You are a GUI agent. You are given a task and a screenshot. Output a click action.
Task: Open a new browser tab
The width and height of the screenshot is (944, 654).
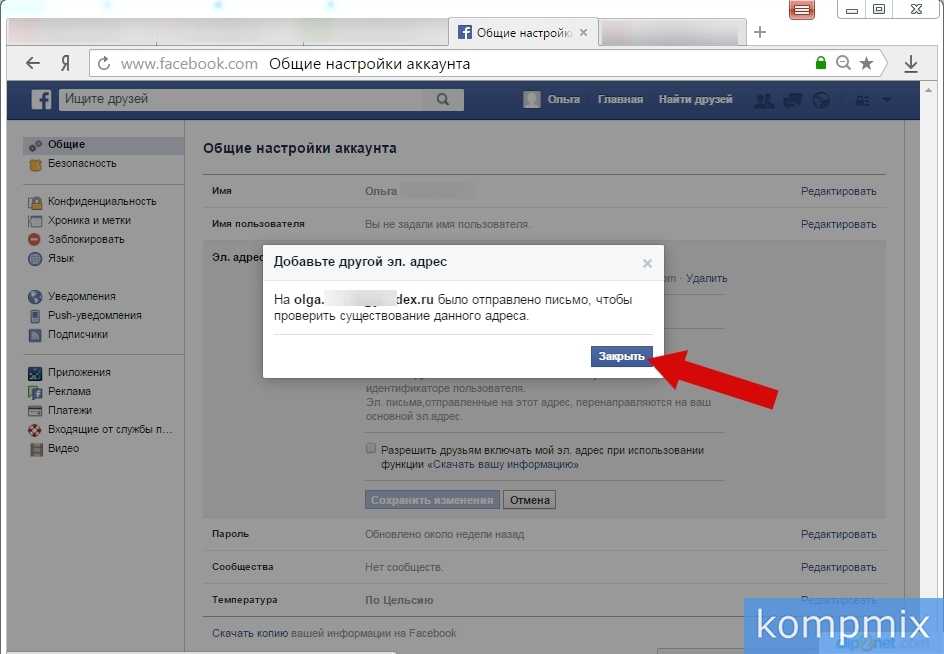760,32
